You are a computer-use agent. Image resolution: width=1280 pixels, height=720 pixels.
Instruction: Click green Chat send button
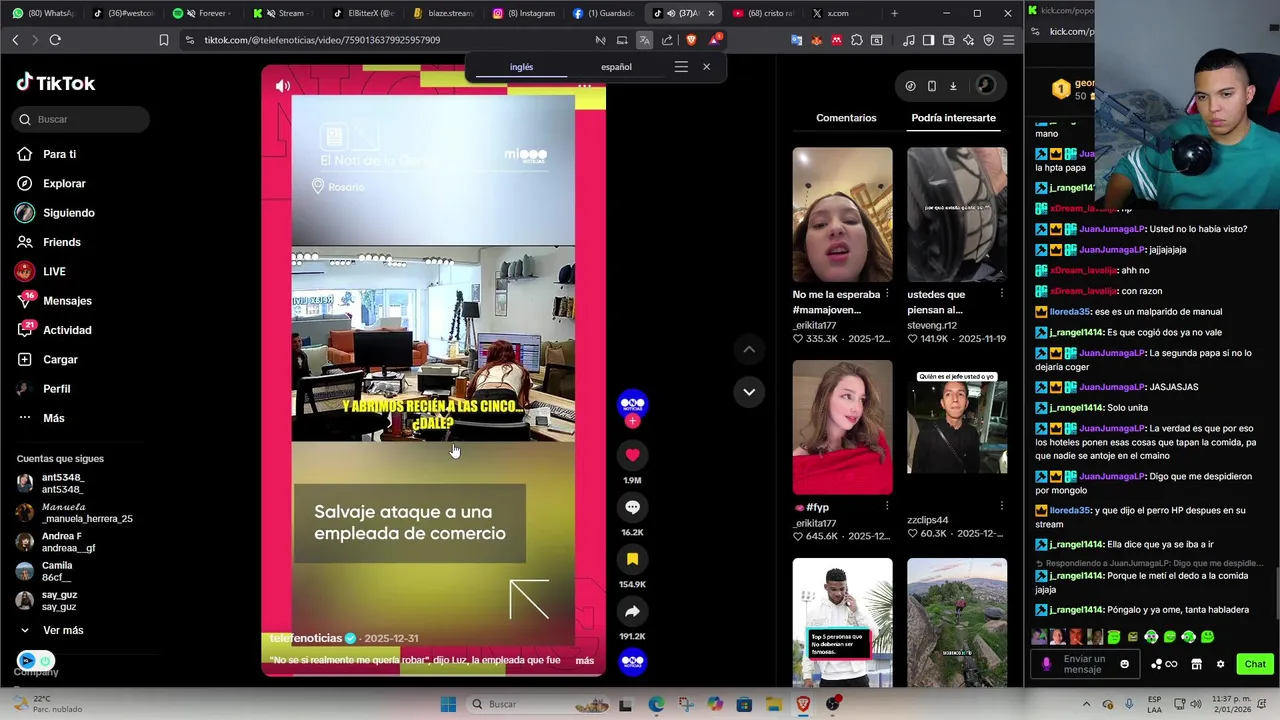[1255, 664]
